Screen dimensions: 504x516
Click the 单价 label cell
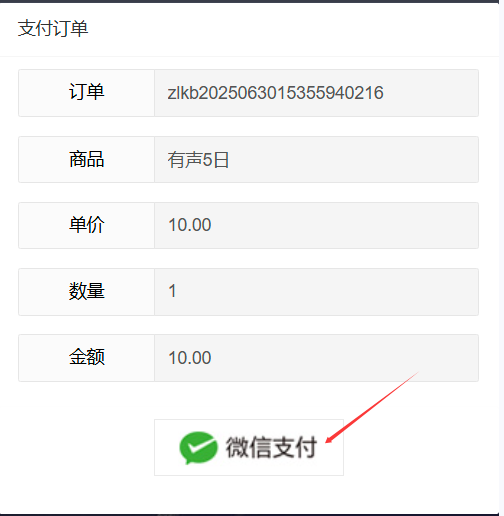pyautogui.click(x=86, y=225)
